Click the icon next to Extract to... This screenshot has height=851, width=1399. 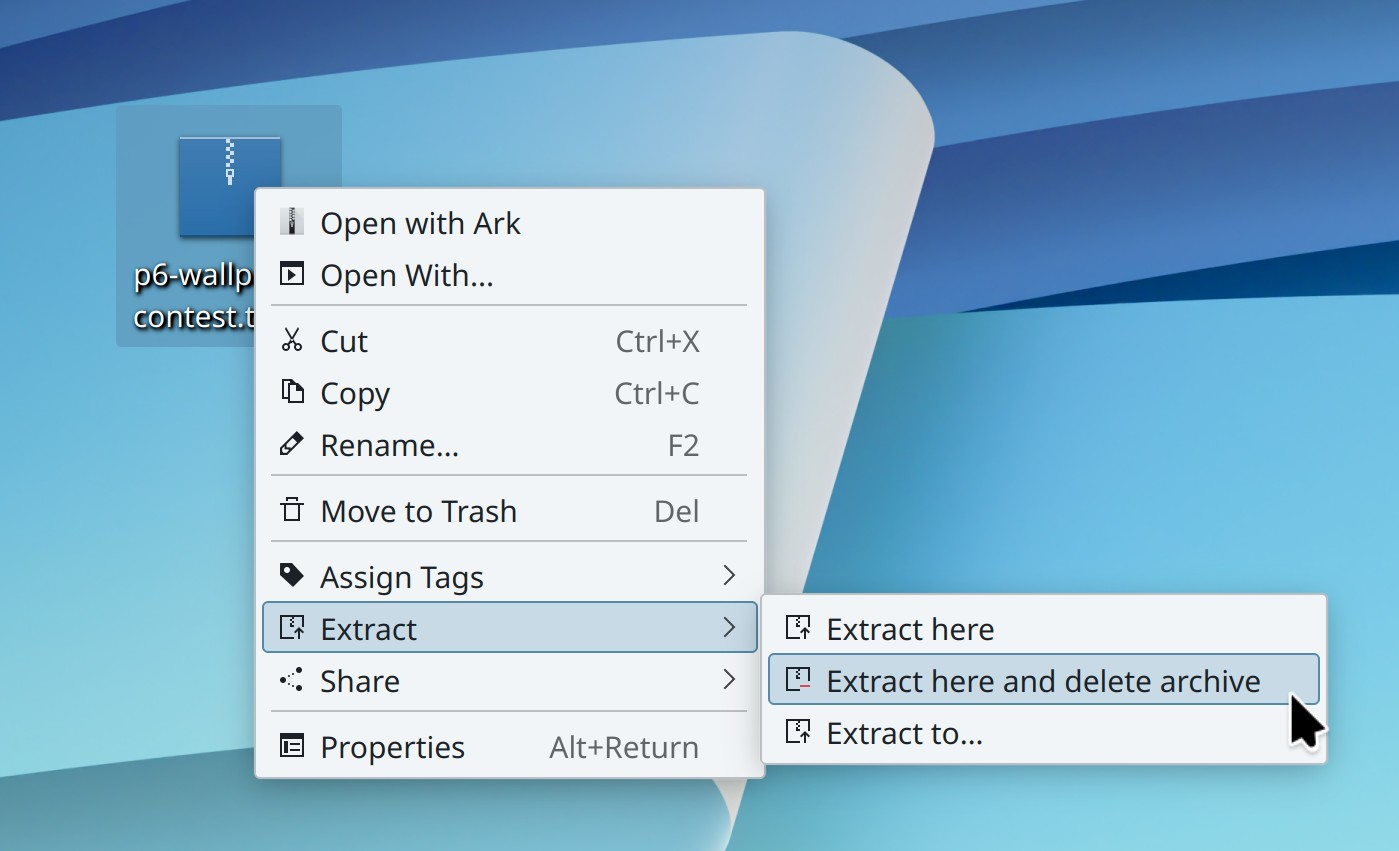[797, 733]
